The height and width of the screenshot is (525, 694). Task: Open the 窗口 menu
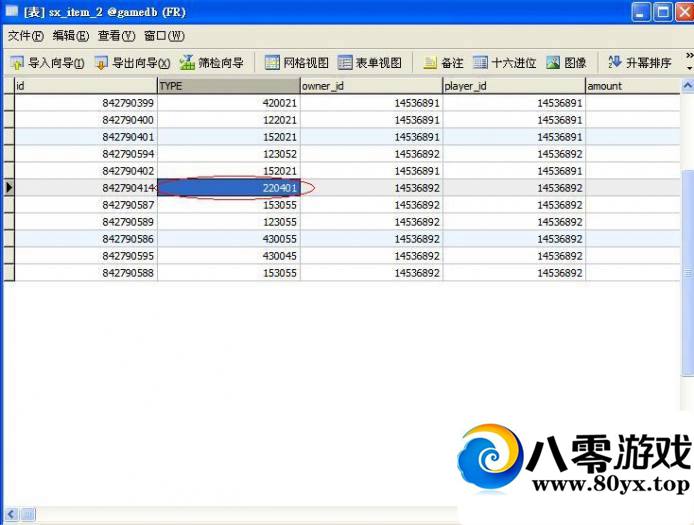click(x=163, y=36)
